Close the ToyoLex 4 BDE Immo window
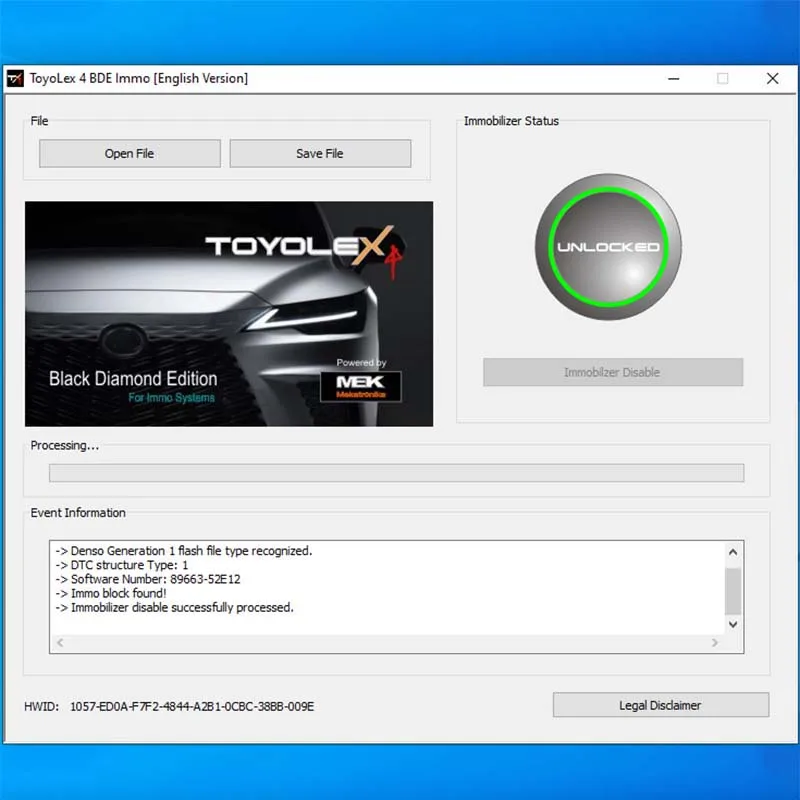 (772, 78)
